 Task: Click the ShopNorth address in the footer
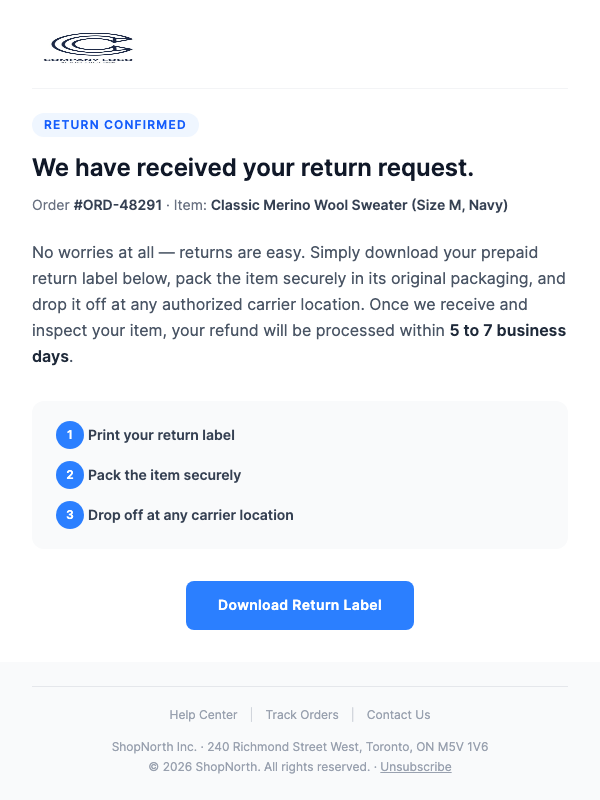pos(300,745)
